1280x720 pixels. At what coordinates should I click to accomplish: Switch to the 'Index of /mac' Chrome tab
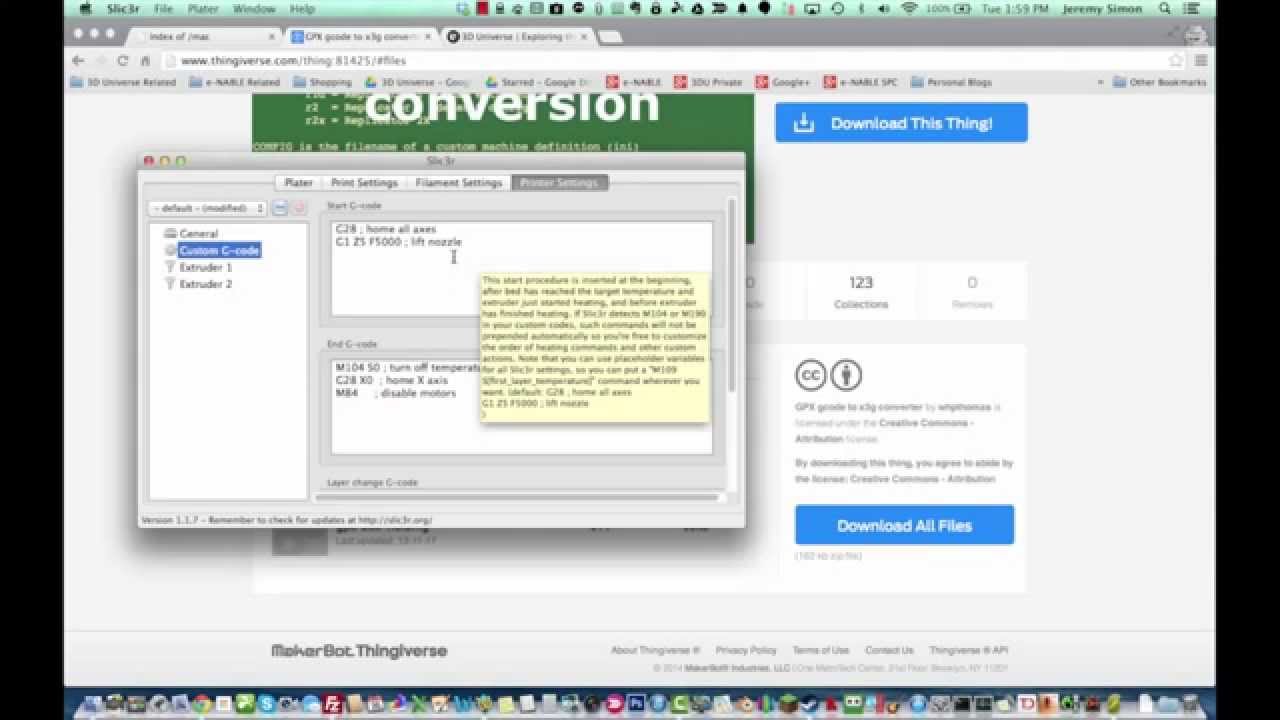click(205, 37)
